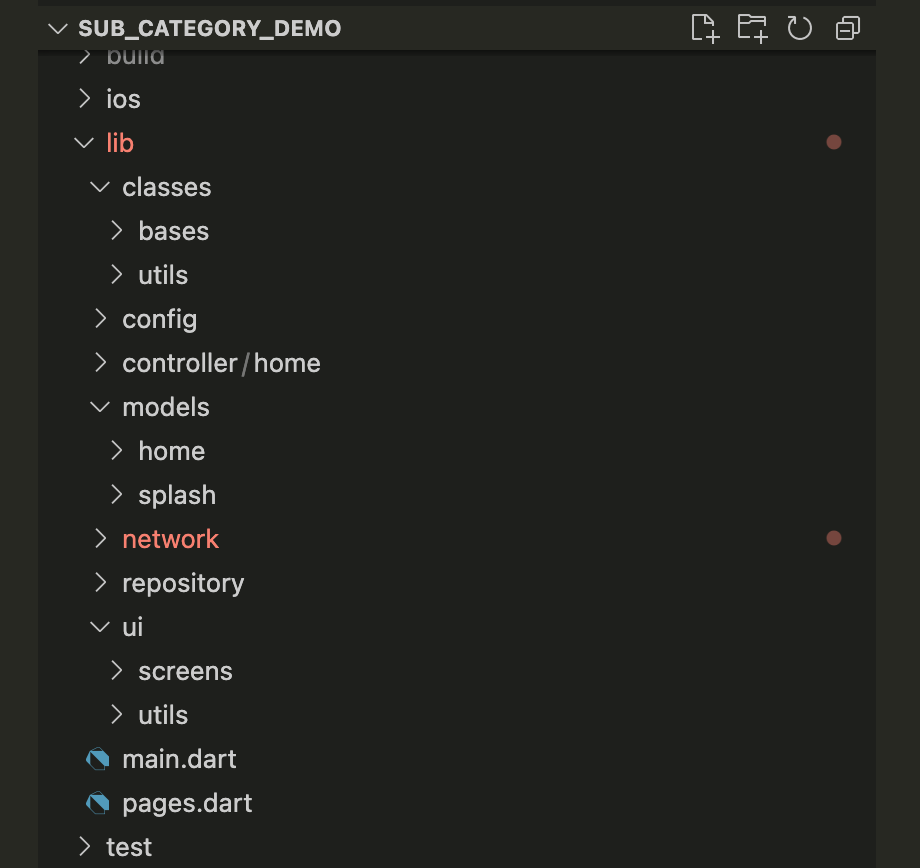Screen dimensions: 920x868
Task: Expand the test folder
Action: pos(129,847)
